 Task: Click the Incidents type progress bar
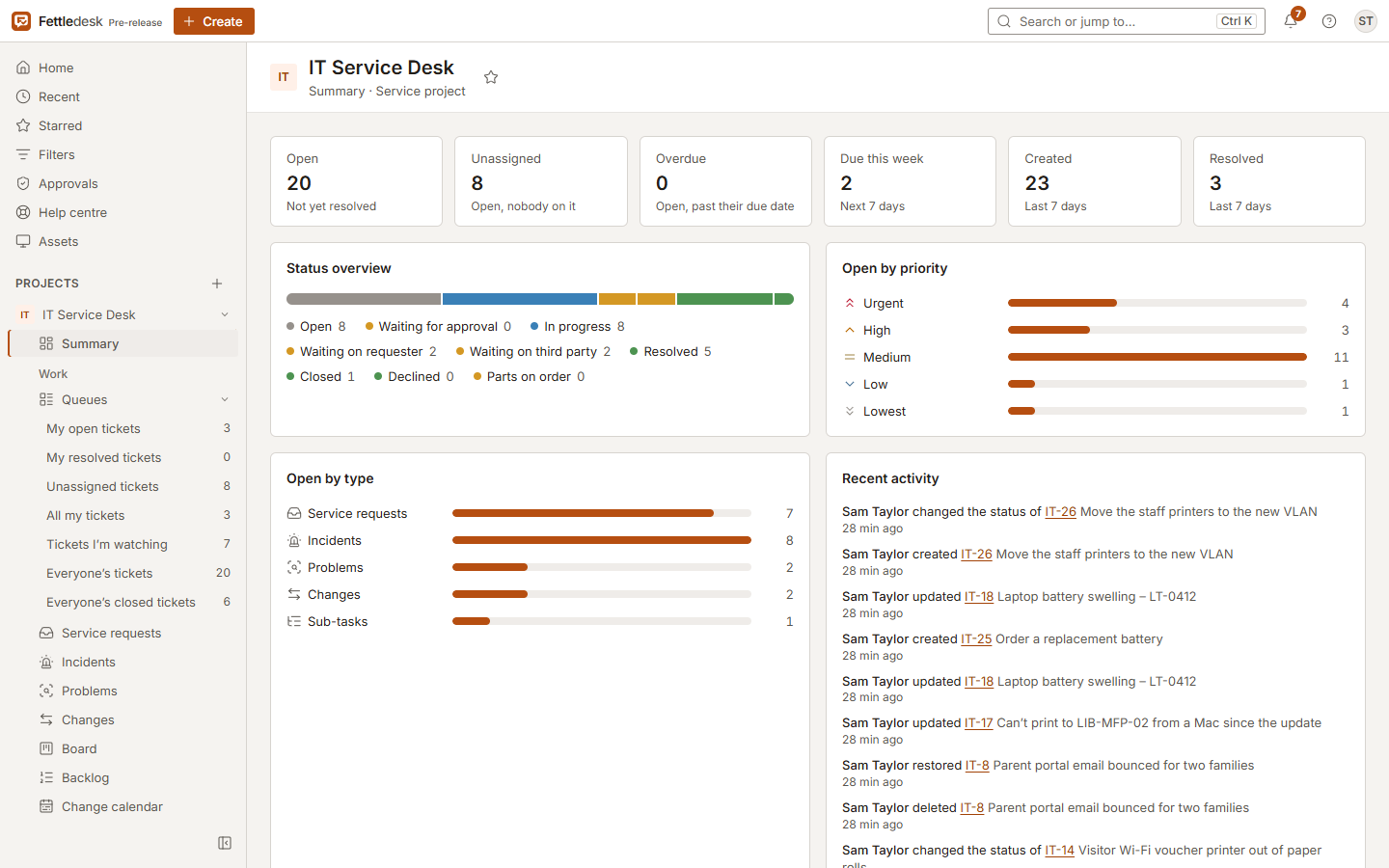pyautogui.click(x=602, y=540)
